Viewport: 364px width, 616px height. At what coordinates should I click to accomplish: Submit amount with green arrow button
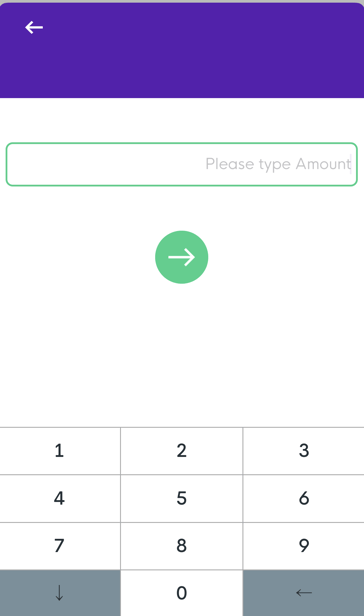tap(181, 257)
